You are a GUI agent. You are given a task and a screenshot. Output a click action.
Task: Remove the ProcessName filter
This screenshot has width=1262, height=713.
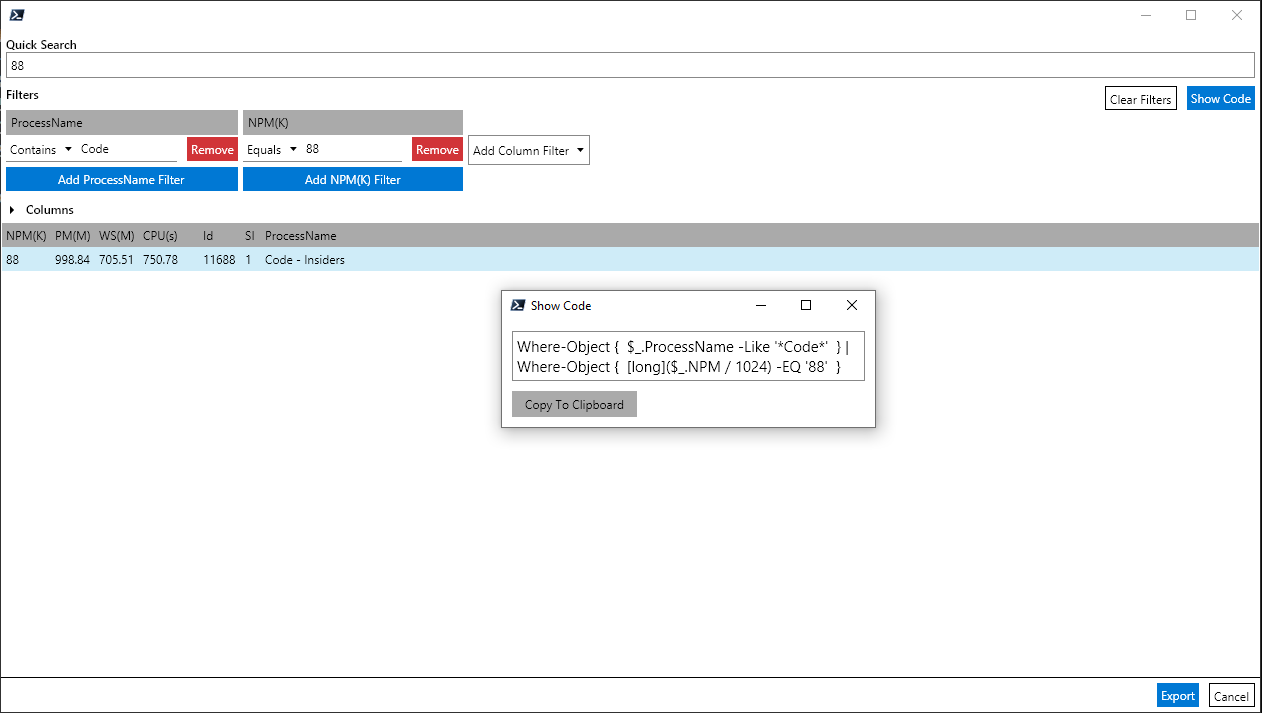(x=212, y=150)
